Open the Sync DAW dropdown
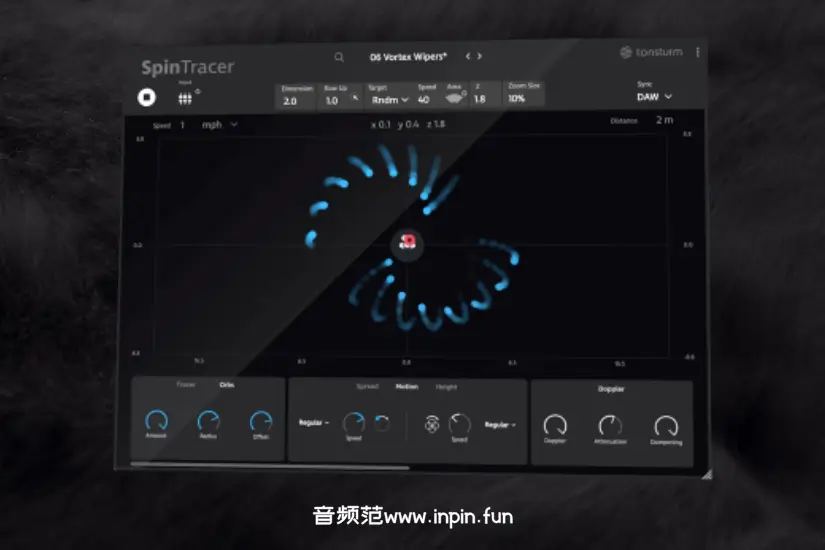Viewport: 825px width, 550px height. (654, 97)
